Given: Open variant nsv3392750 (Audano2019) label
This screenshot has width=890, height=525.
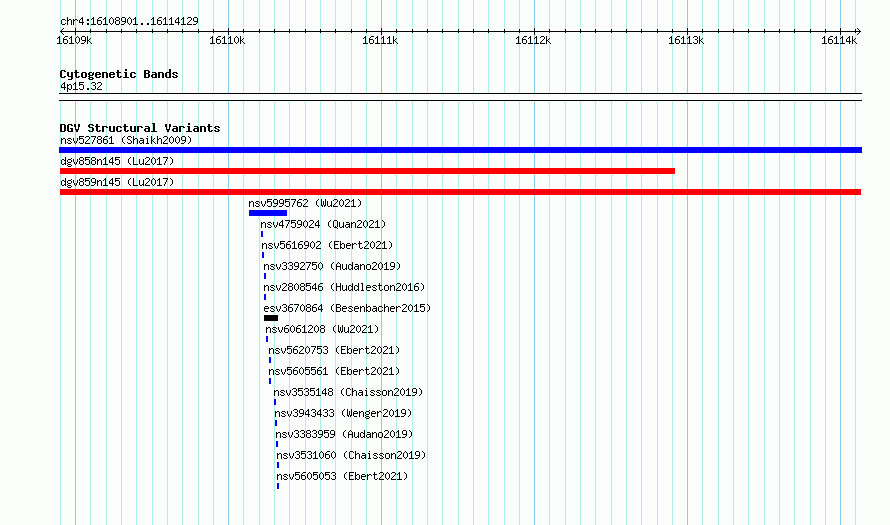Looking at the screenshot, I should click(332, 266).
